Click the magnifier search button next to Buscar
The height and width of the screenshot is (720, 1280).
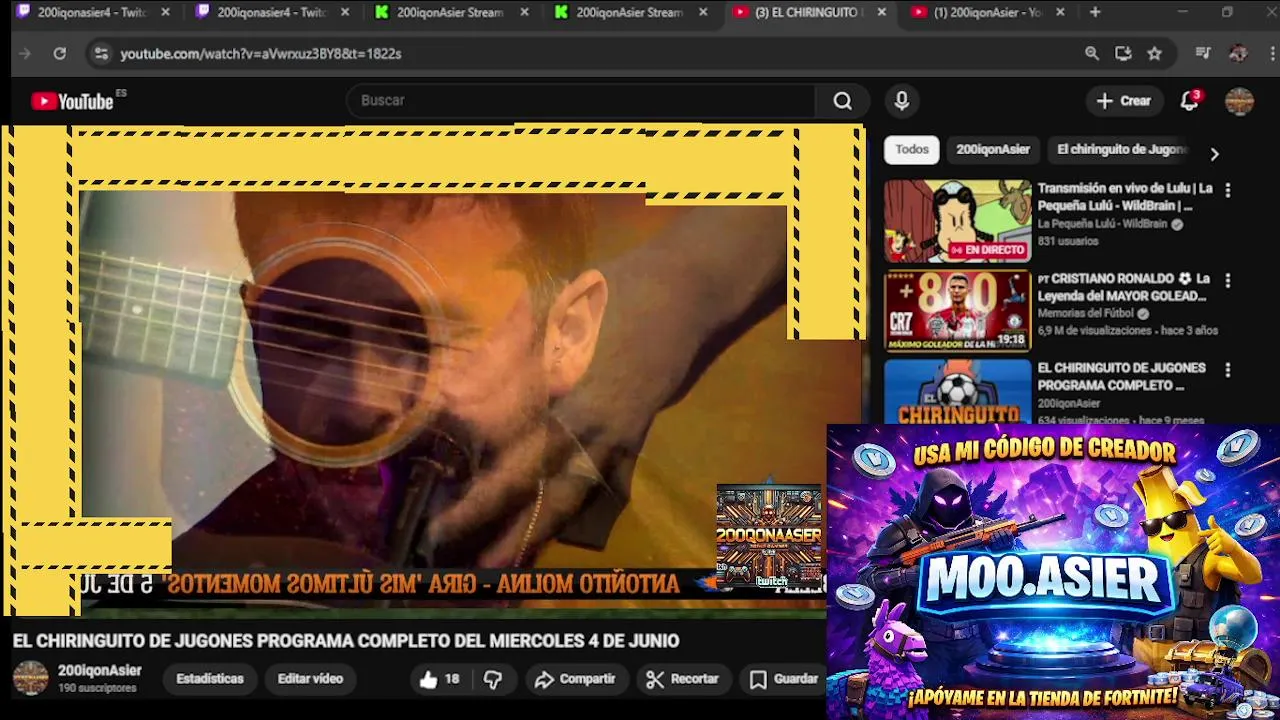pos(843,101)
